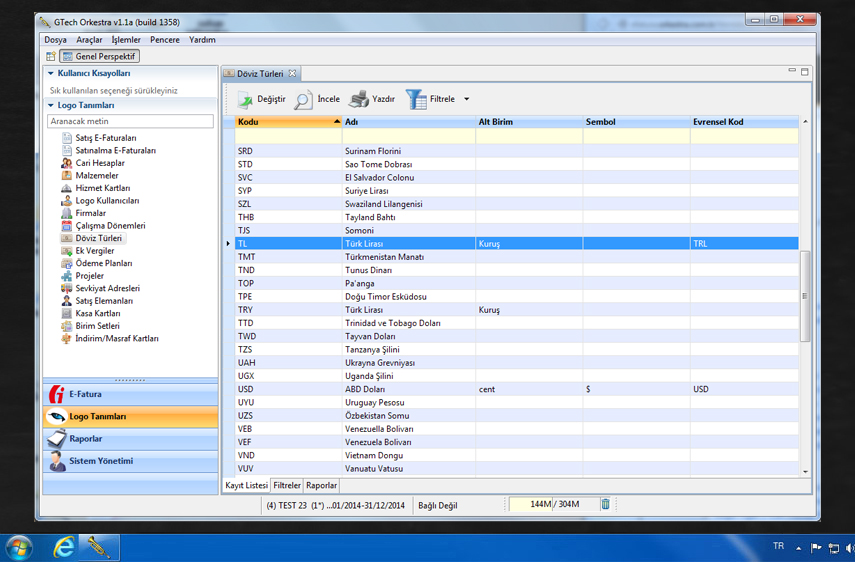Click the GTech Orkestra taskbar icon
Image resolution: width=855 pixels, height=562 pixels.
pos(99,547)
